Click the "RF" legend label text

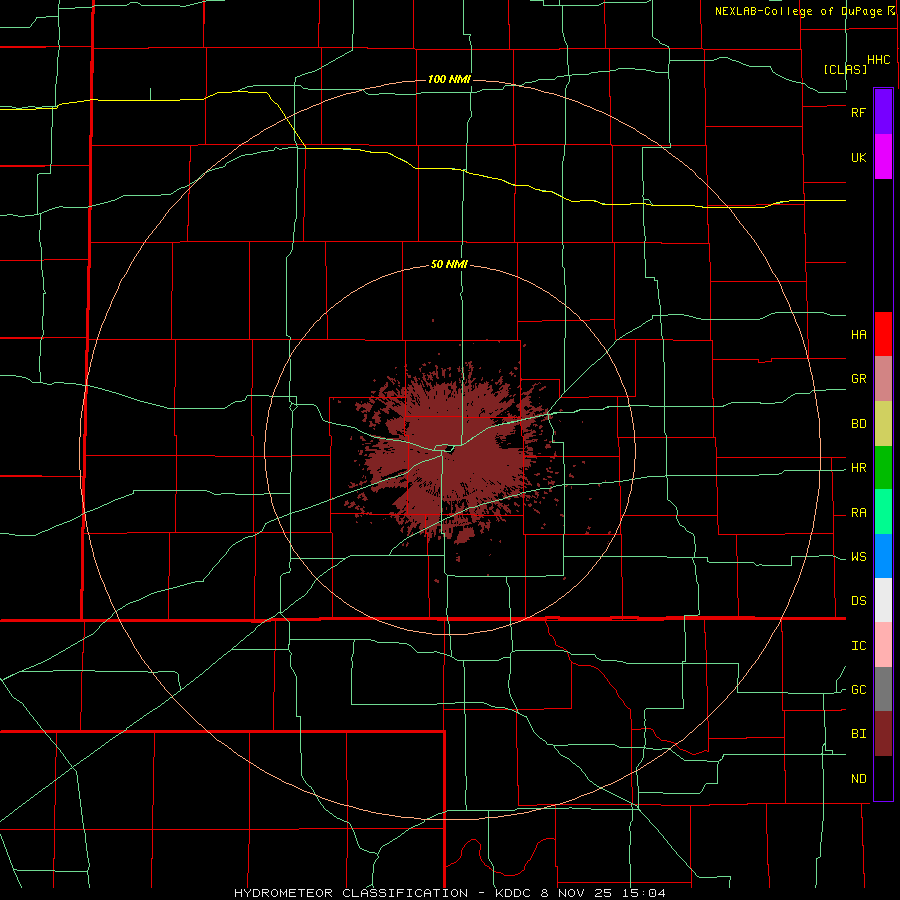tap(858, 112)
